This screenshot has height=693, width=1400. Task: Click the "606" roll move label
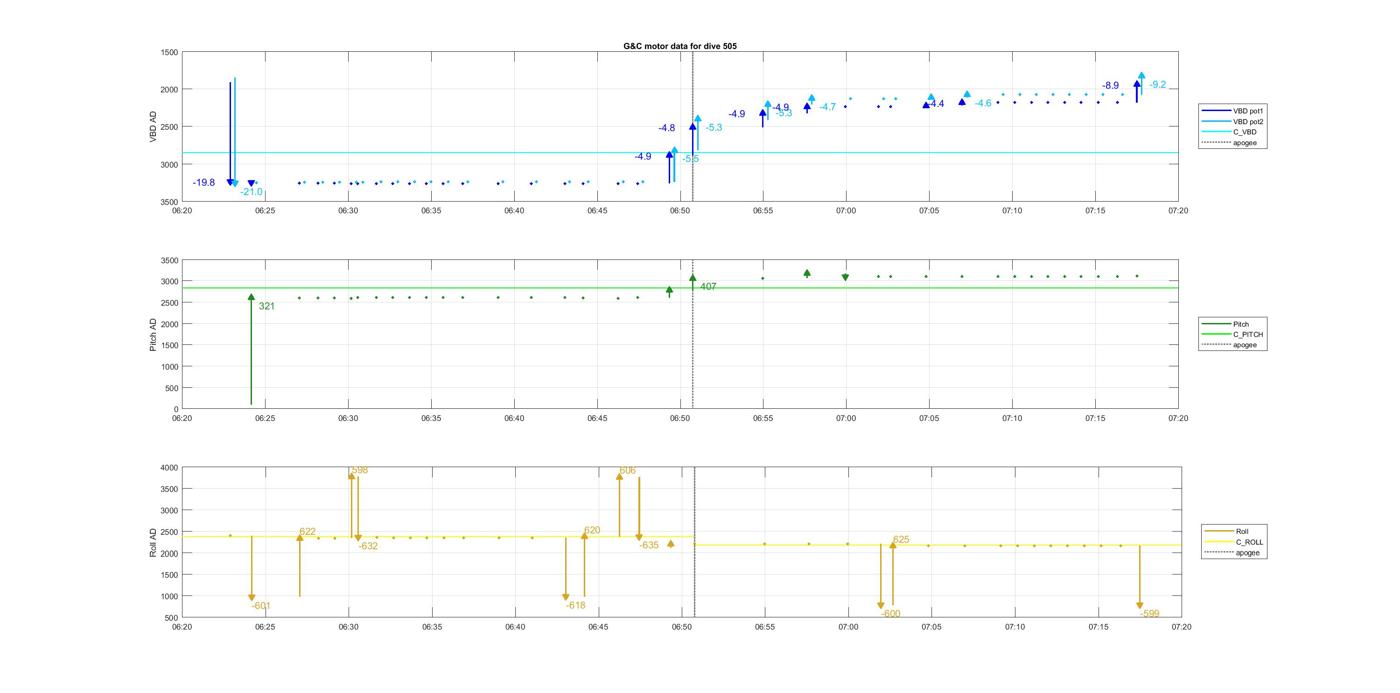tap(627, 470)
